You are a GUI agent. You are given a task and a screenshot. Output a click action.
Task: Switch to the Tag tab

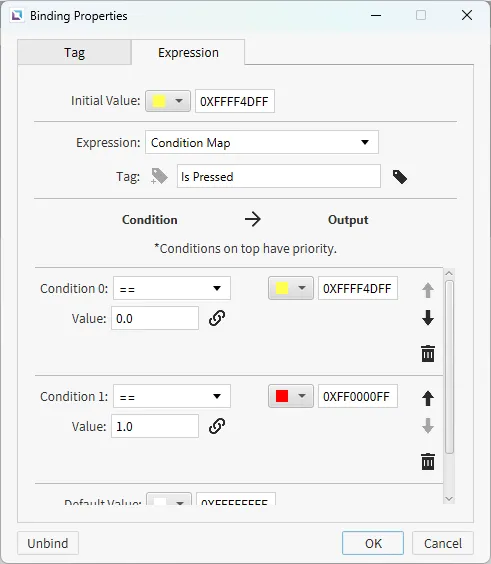click(x=74, y=53)
